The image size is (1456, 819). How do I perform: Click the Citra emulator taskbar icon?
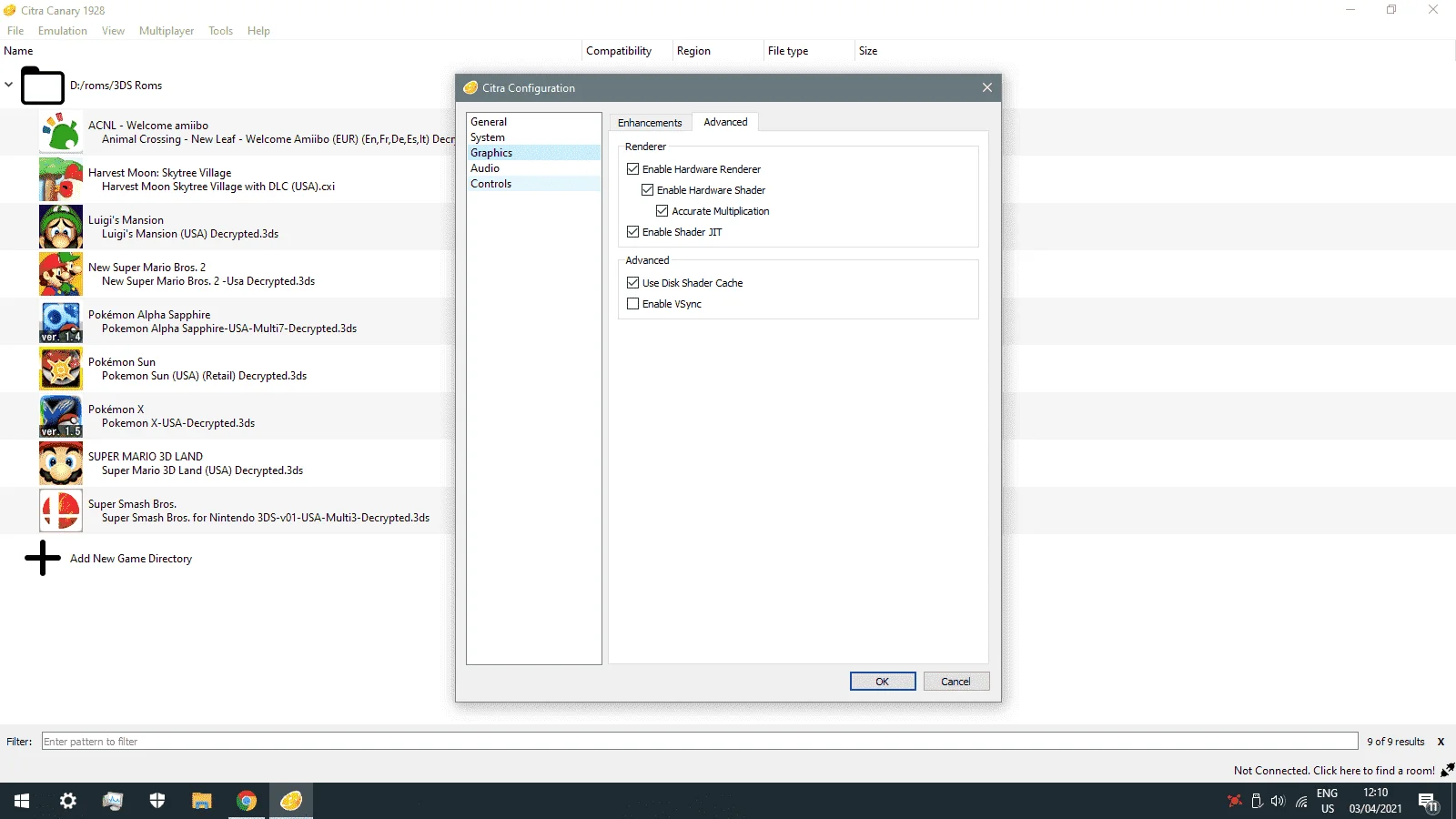[x=291, y=801]
